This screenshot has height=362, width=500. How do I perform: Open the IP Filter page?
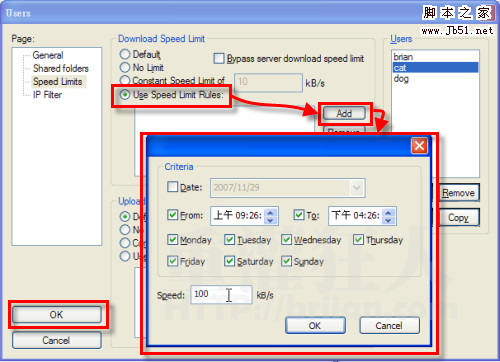[47, 95]
